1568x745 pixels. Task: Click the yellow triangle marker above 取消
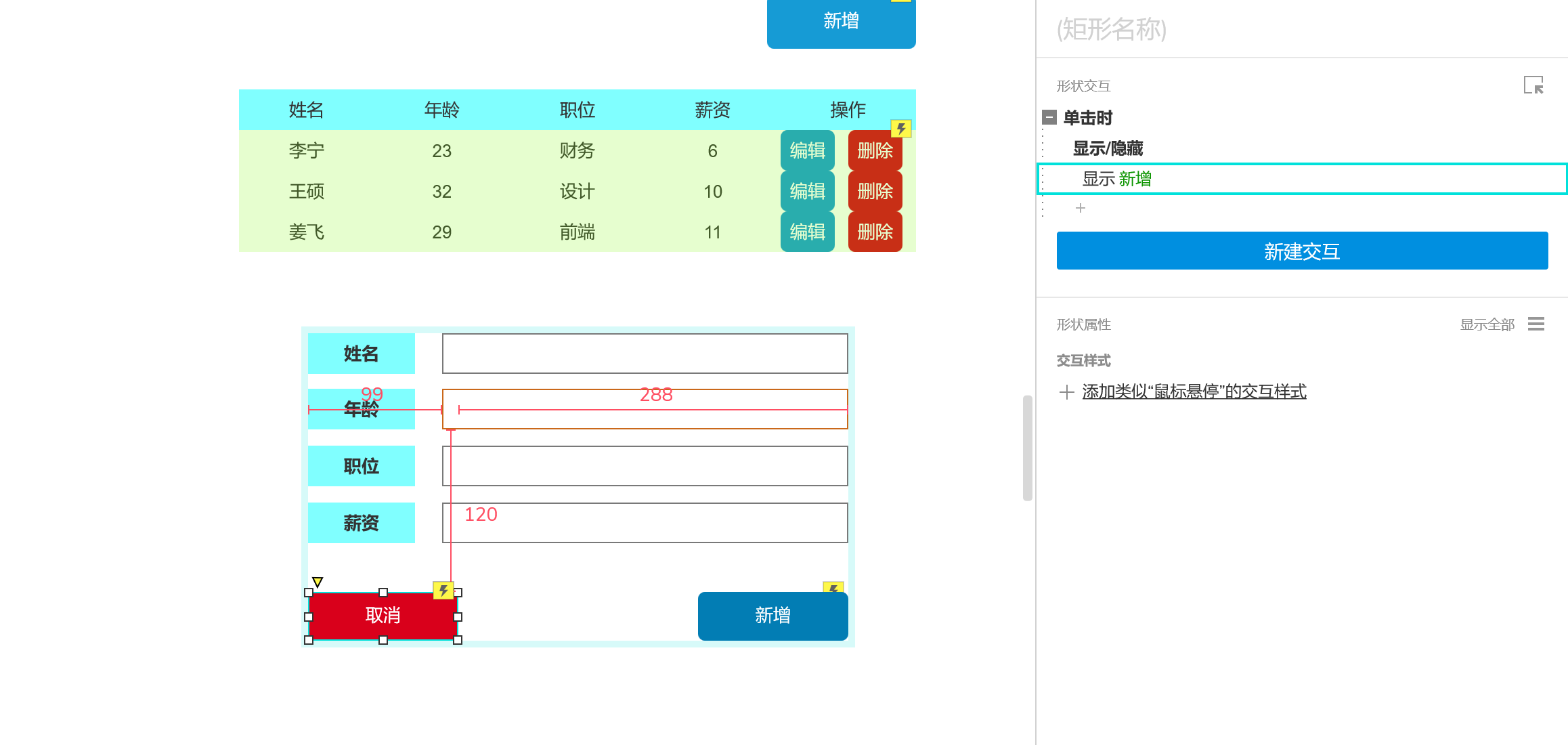(318, 582)
